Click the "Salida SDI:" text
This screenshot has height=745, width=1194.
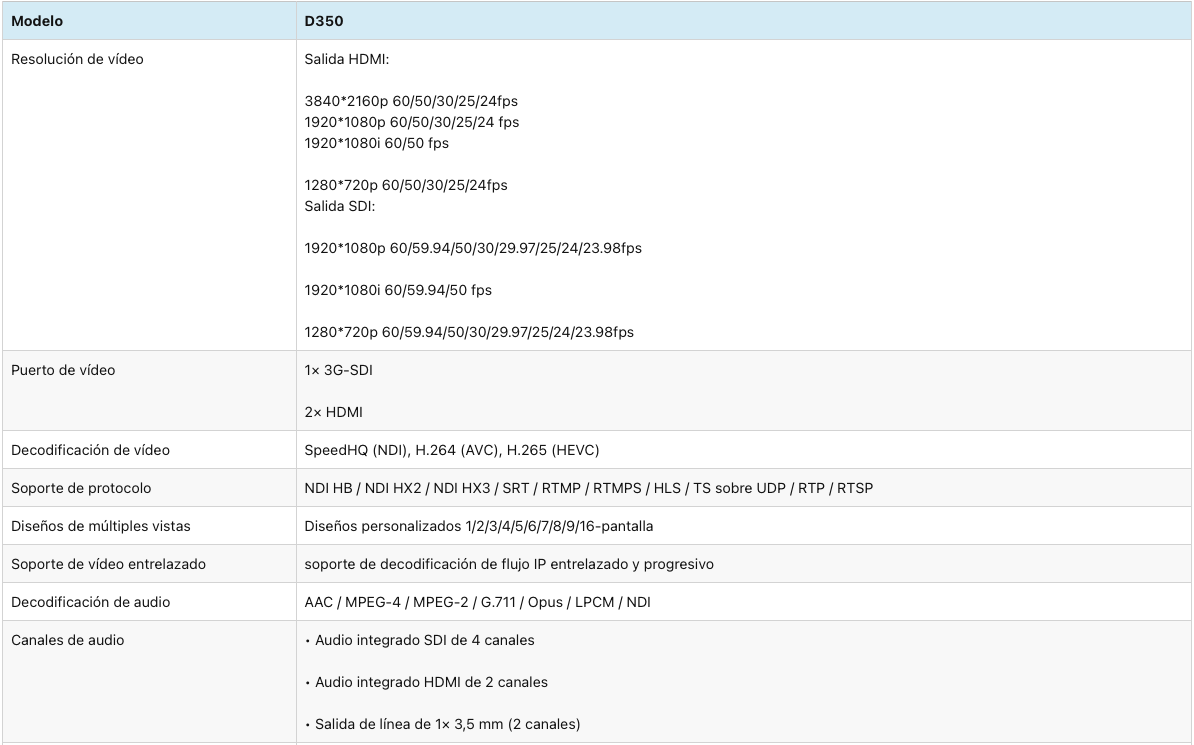coord(339,206)
